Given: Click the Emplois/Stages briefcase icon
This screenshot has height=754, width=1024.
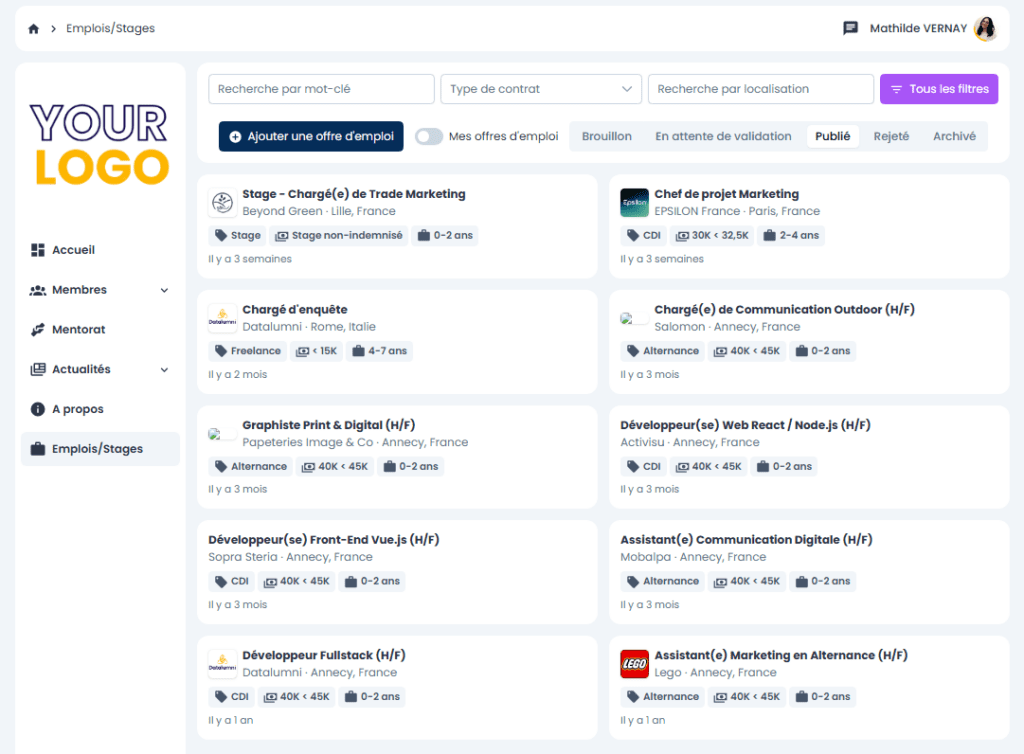Looking at the screenshot, I should [x=36, y=448].
